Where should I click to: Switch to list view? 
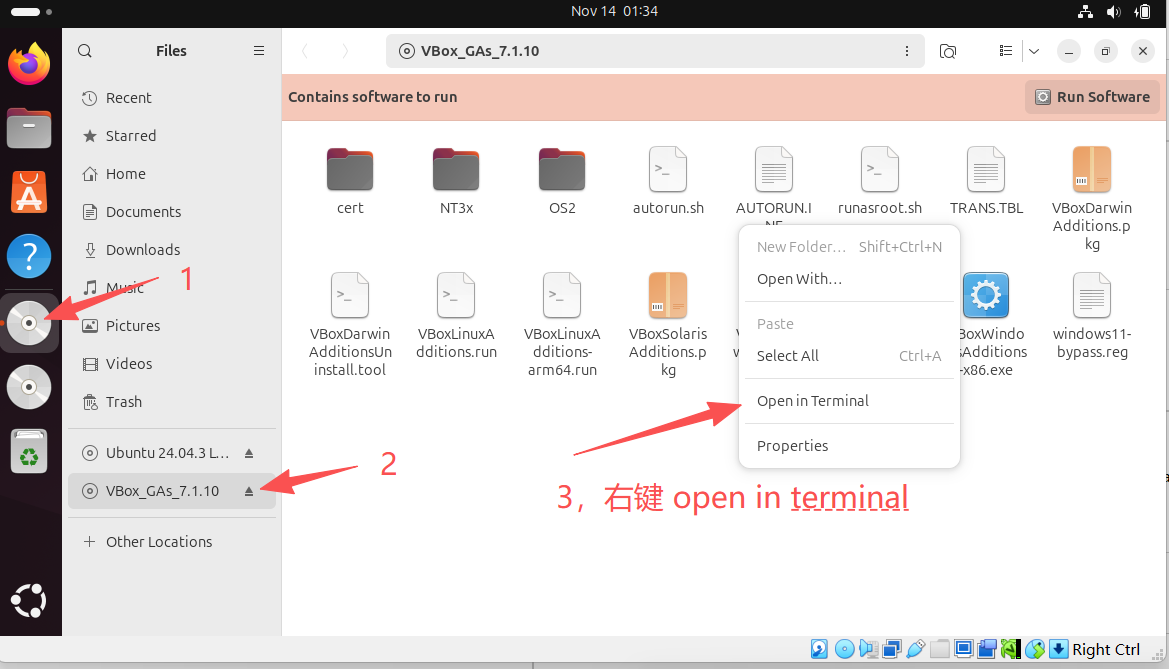click(x=1006, y=51)
